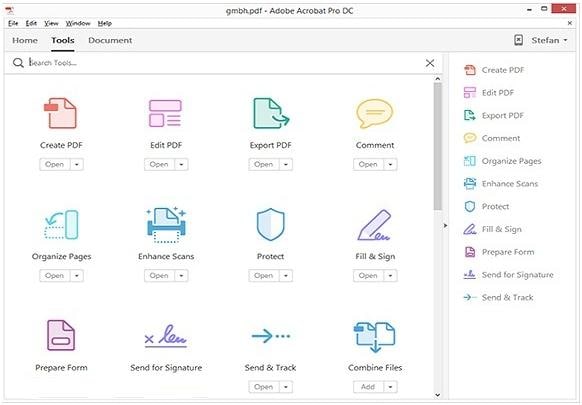Expand the dropdown arrow beside Organize Pages Open

[x=77, y=276]
